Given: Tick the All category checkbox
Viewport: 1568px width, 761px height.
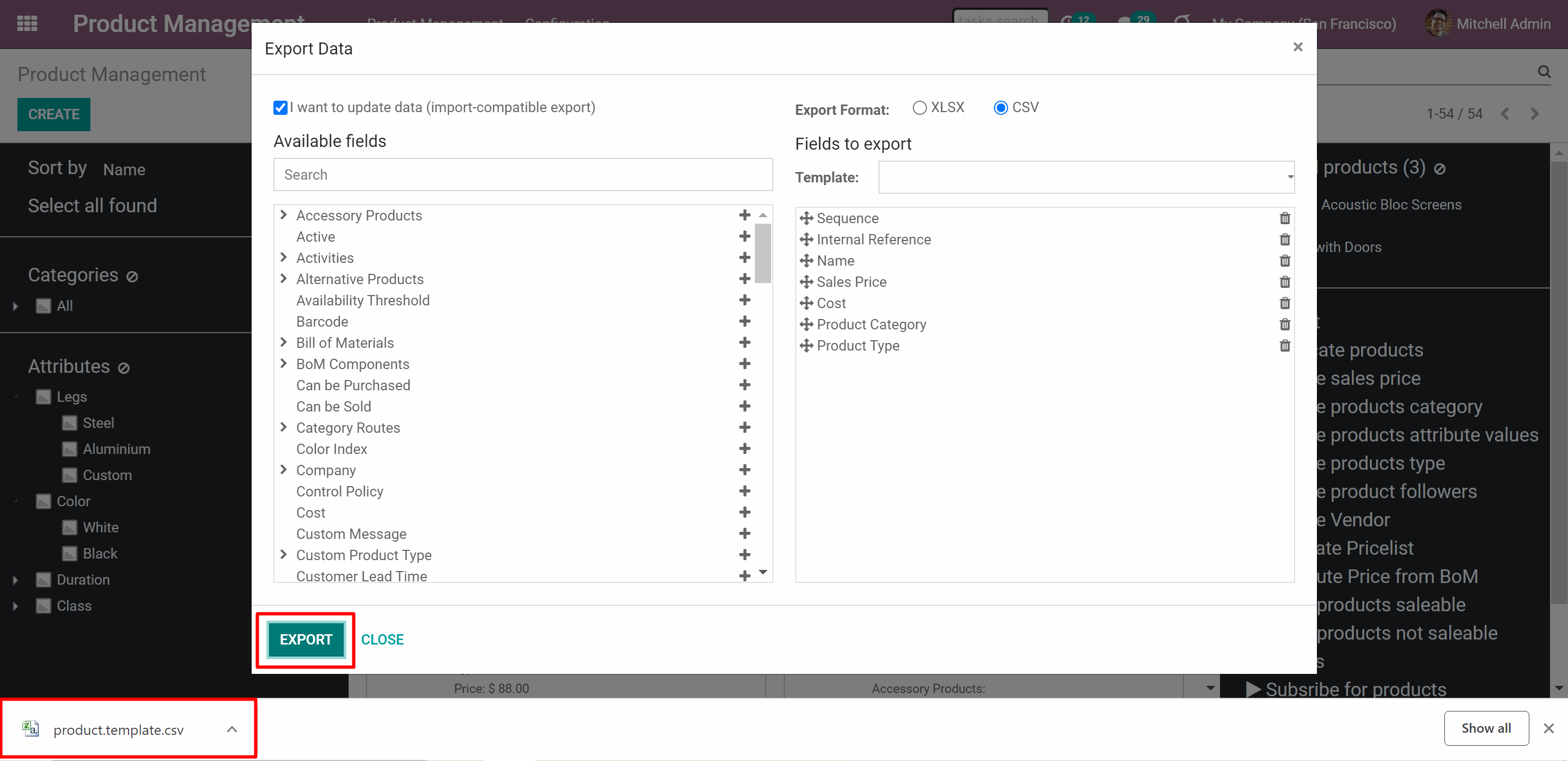Looking at the screenshot, I should coord(43,306).
